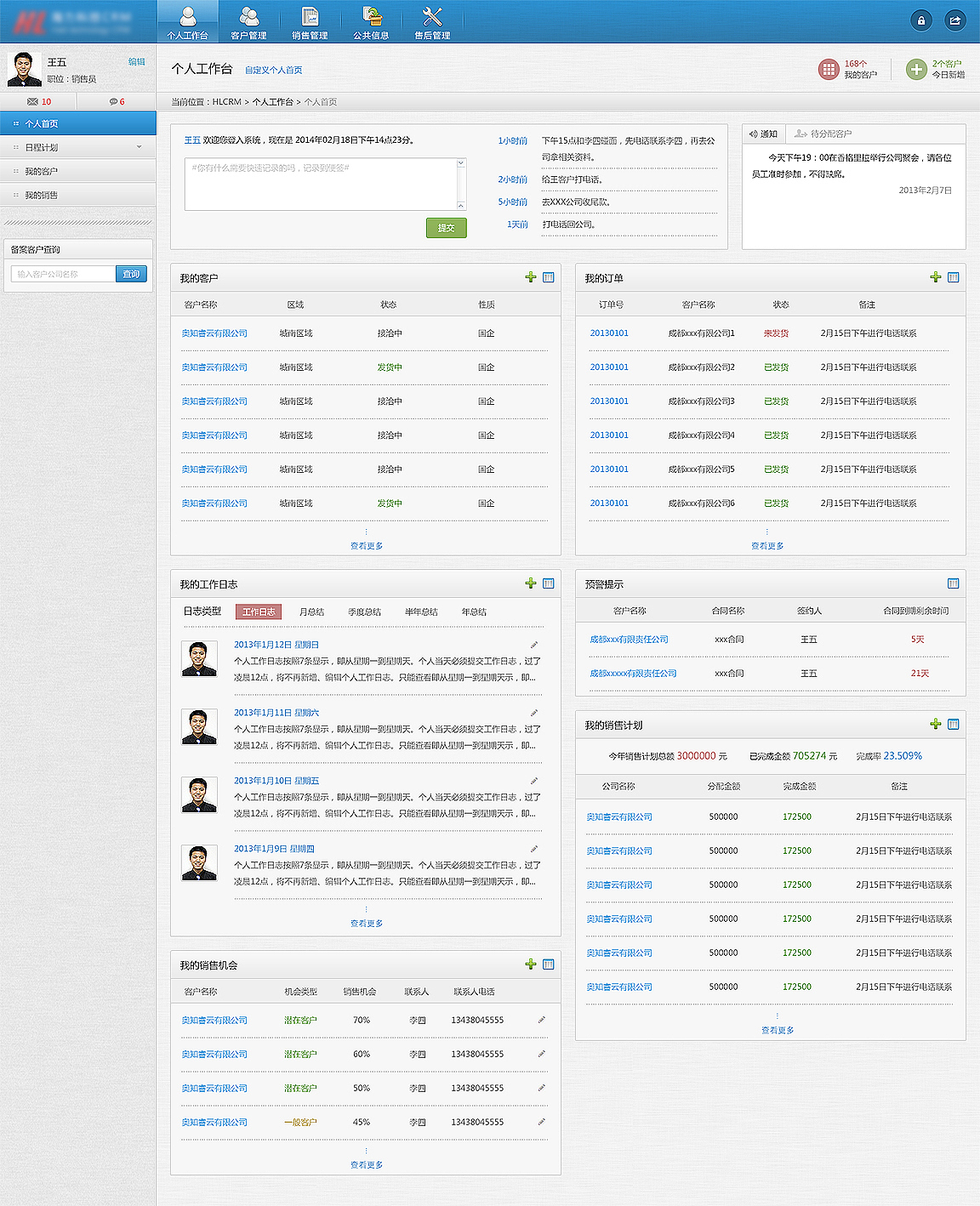980x1206 pixels.
Task: Open 查看更多 under 我的订单
Action: tap(767, 545)
